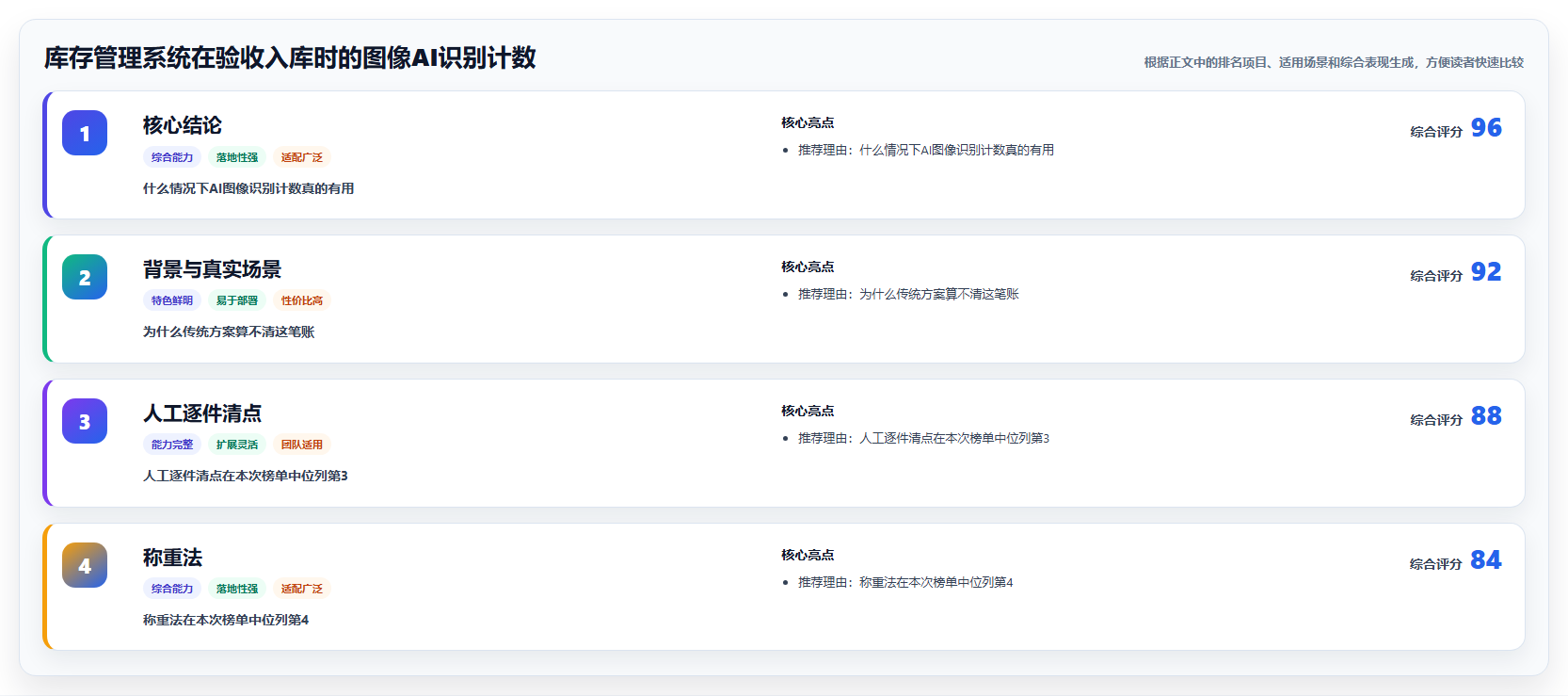
Task: Select the 易于部署 tag
Action: point(237,300)
